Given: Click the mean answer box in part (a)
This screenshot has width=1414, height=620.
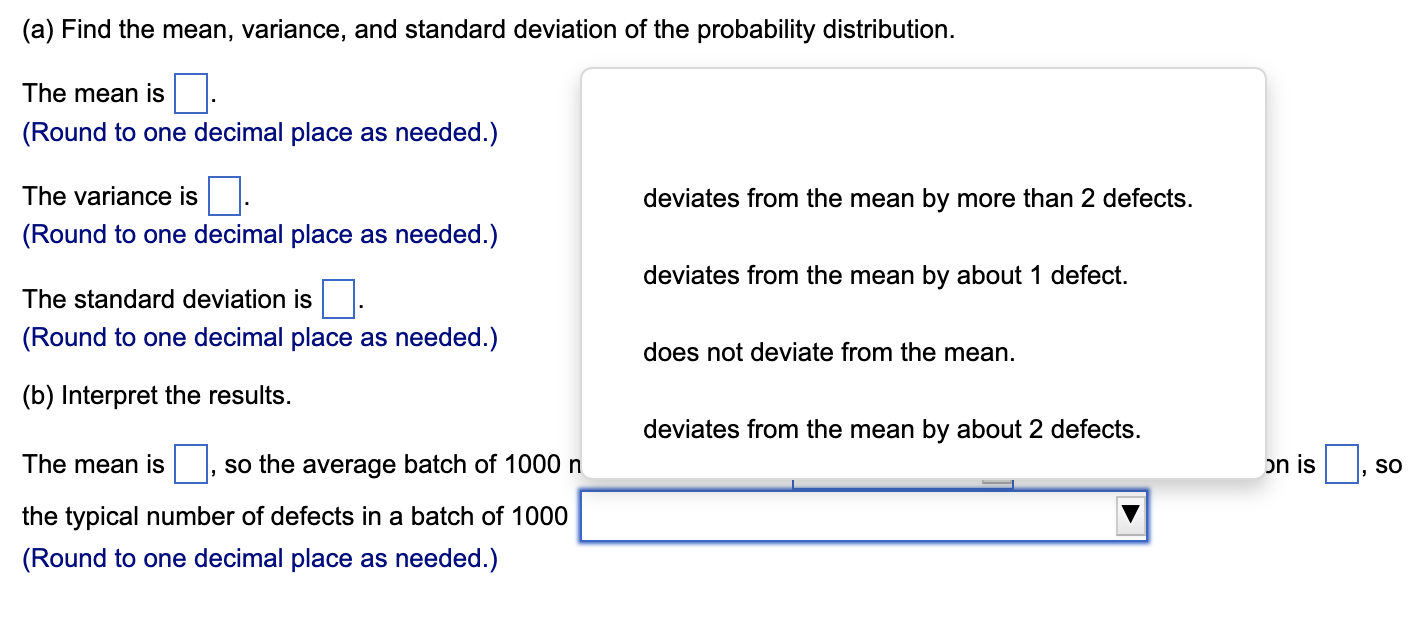Looking at the screenshot, I should (190, 93).
